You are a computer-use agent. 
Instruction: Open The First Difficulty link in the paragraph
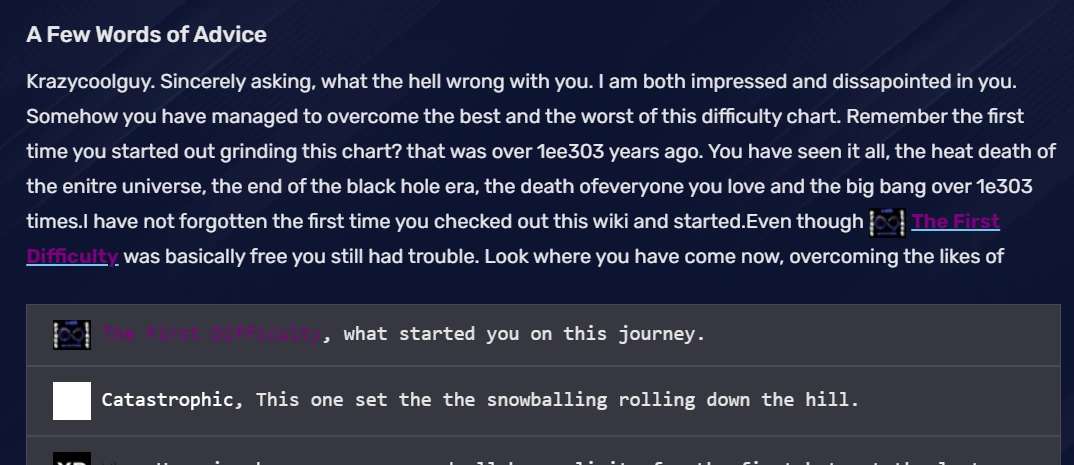[955, 221]
